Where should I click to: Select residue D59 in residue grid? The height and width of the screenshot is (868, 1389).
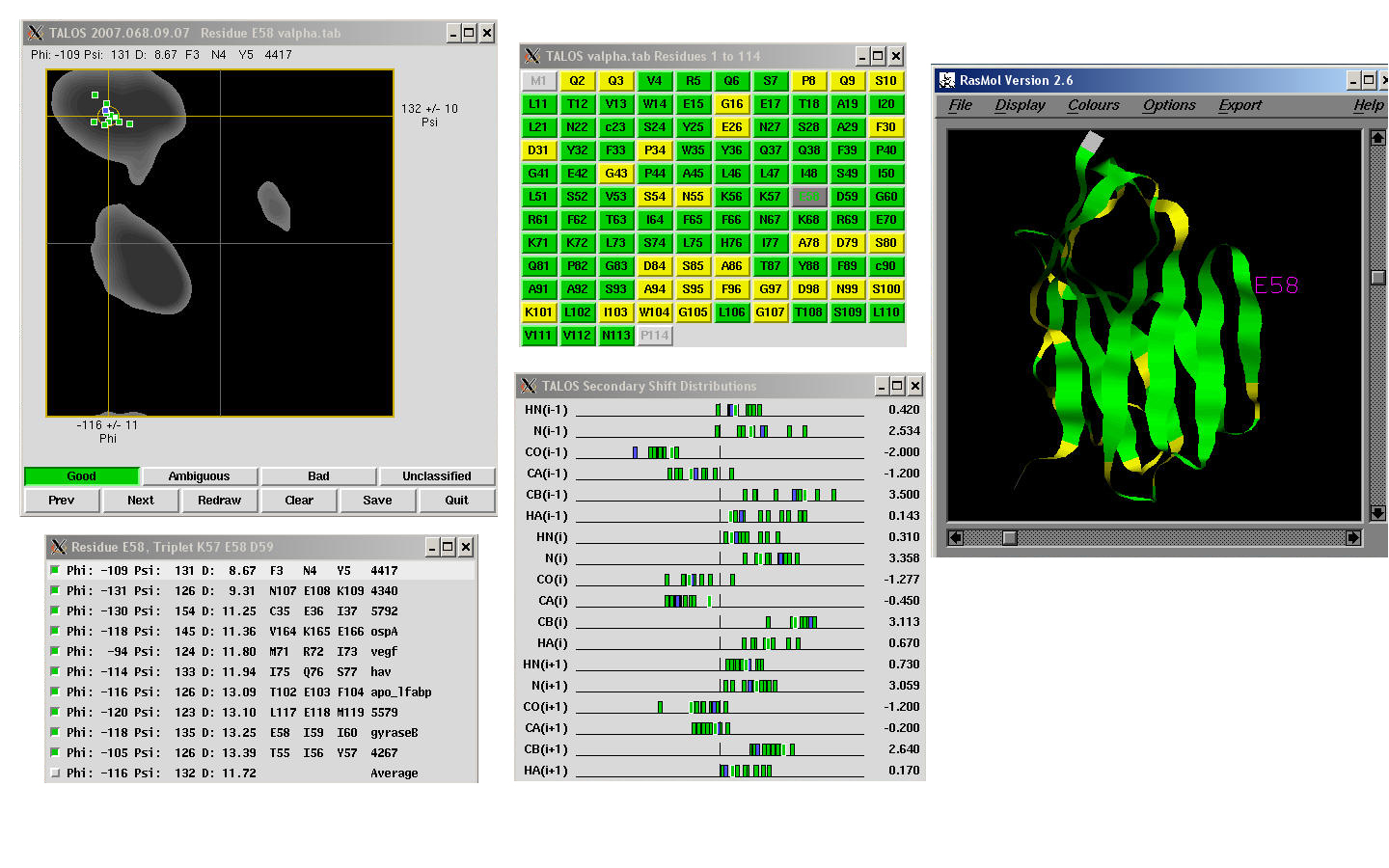[848, 197]
